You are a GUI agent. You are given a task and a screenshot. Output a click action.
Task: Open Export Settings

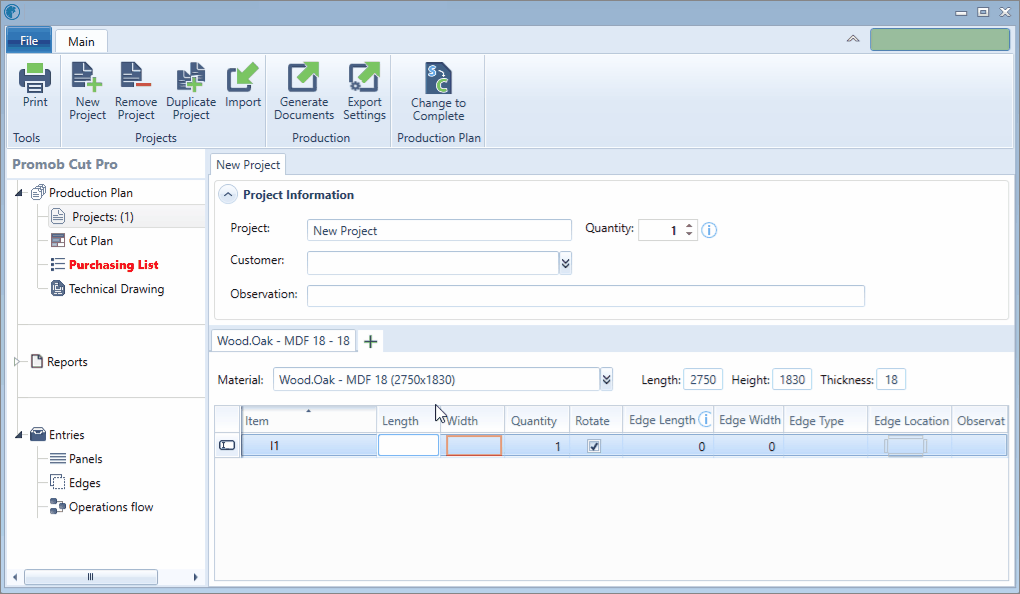[364, 78]
